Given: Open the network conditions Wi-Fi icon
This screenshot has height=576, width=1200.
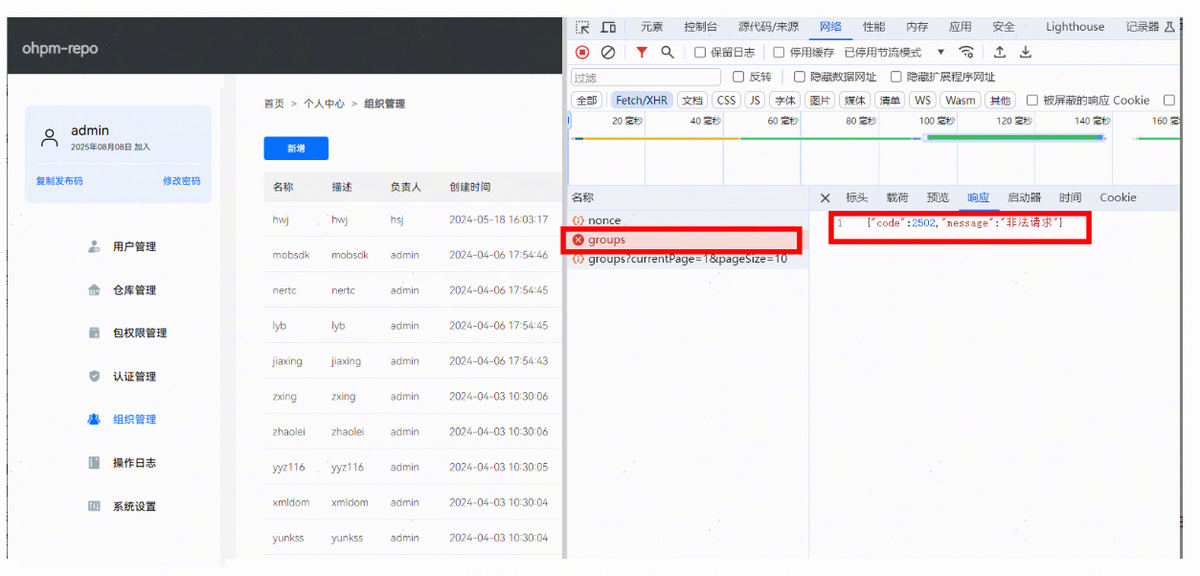Looking at the screenshot, I should point(966,53).
